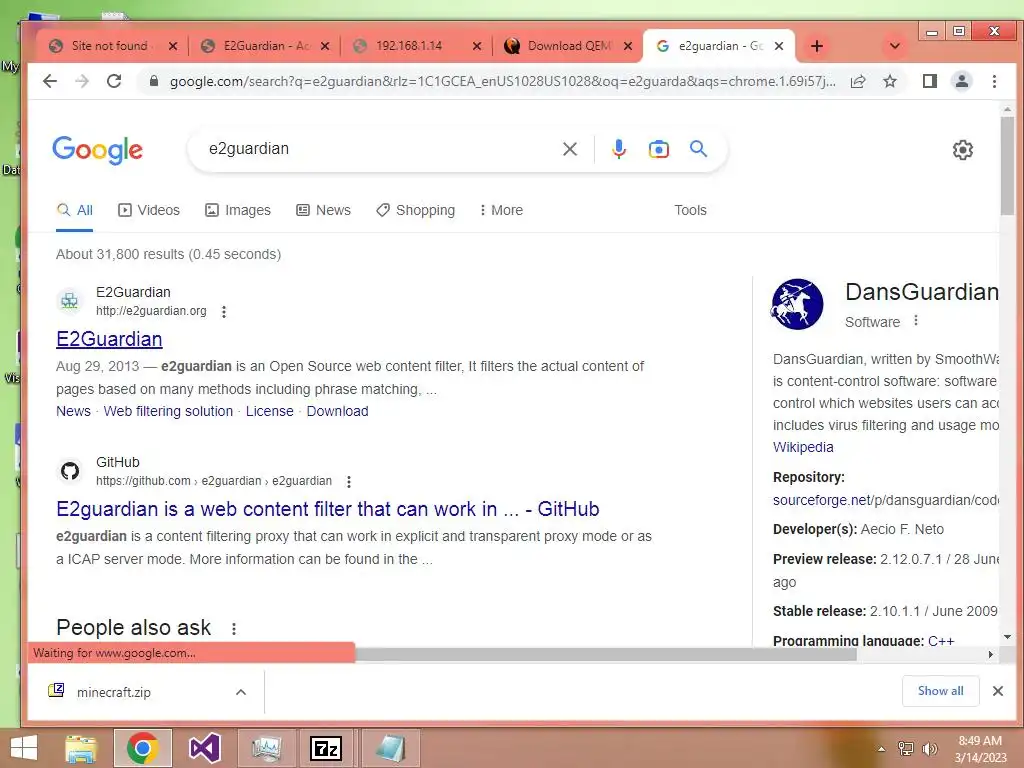The height and width of the screenshot is (768, 1024).
Task: Open the GitHub E2guardian result link
Action: (x=328, y=509)
